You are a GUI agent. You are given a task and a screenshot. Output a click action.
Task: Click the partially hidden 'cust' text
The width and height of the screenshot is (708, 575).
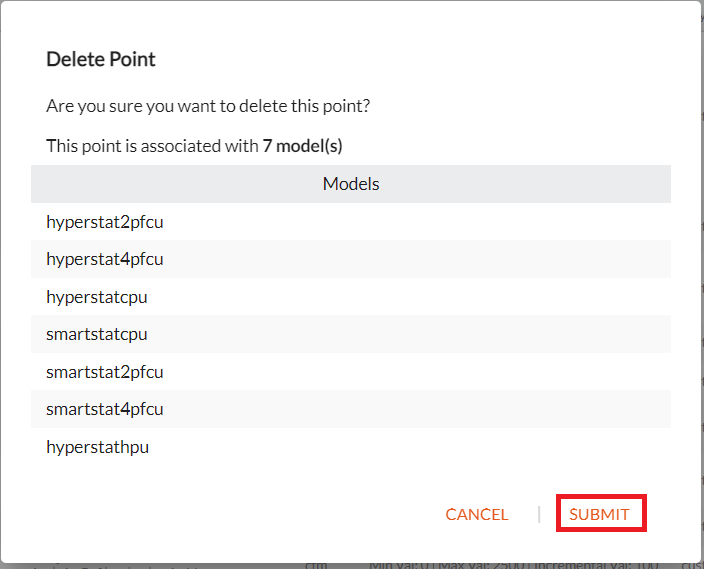692,565
